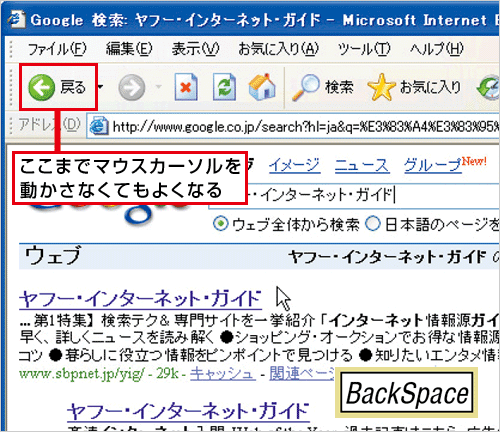
Task: Click the IE page icon in address bar
Action: [99, 126]
